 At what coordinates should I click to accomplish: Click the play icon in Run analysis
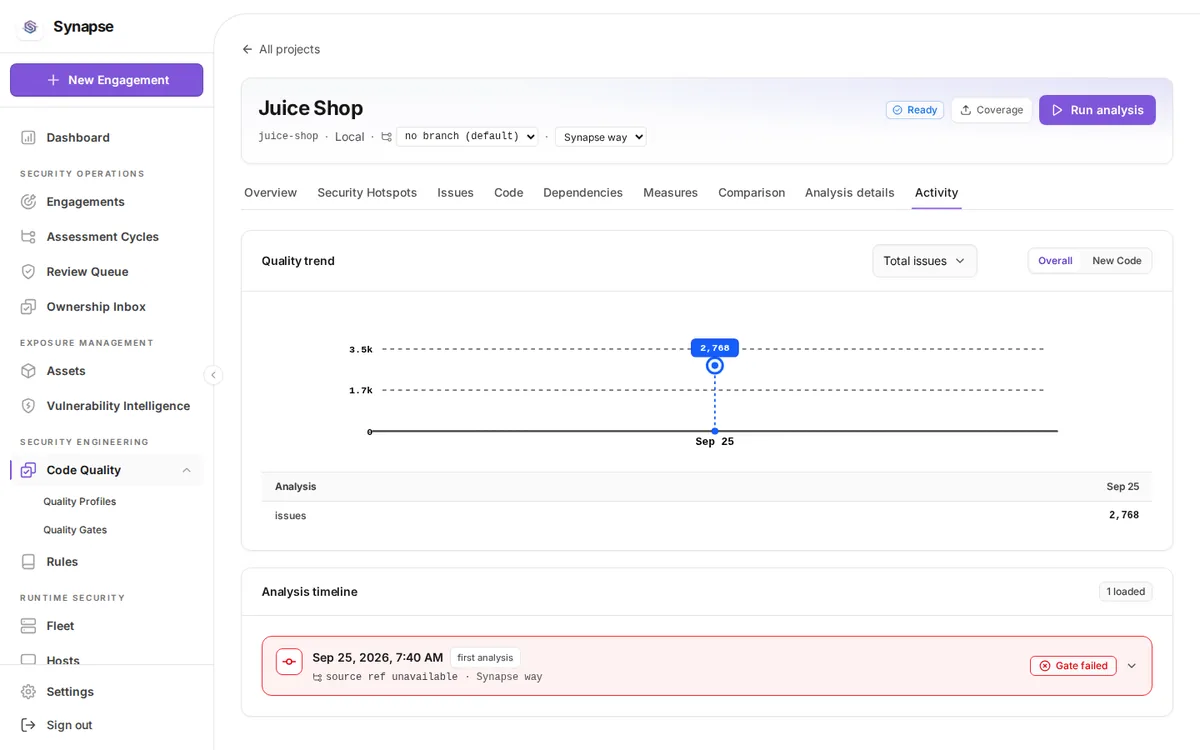[1057, 110]
